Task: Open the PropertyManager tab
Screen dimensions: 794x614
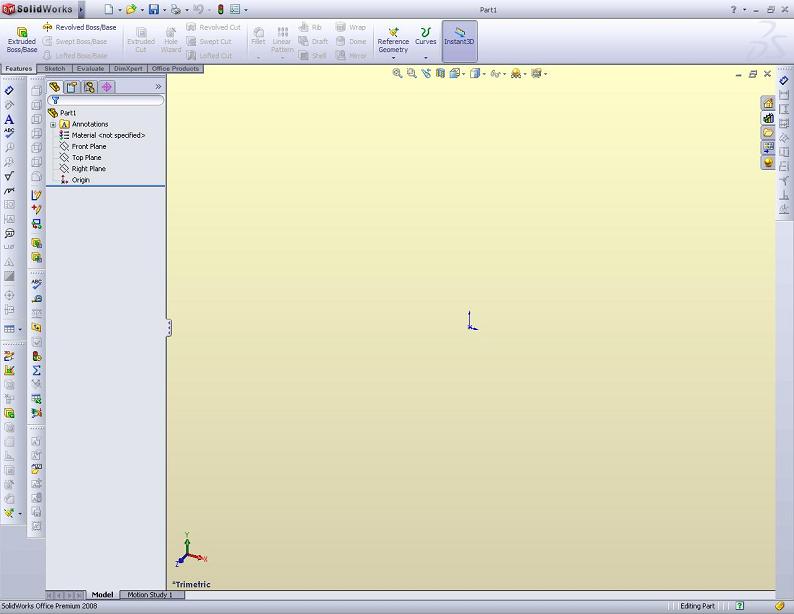Action: click(x=72, y=87)
